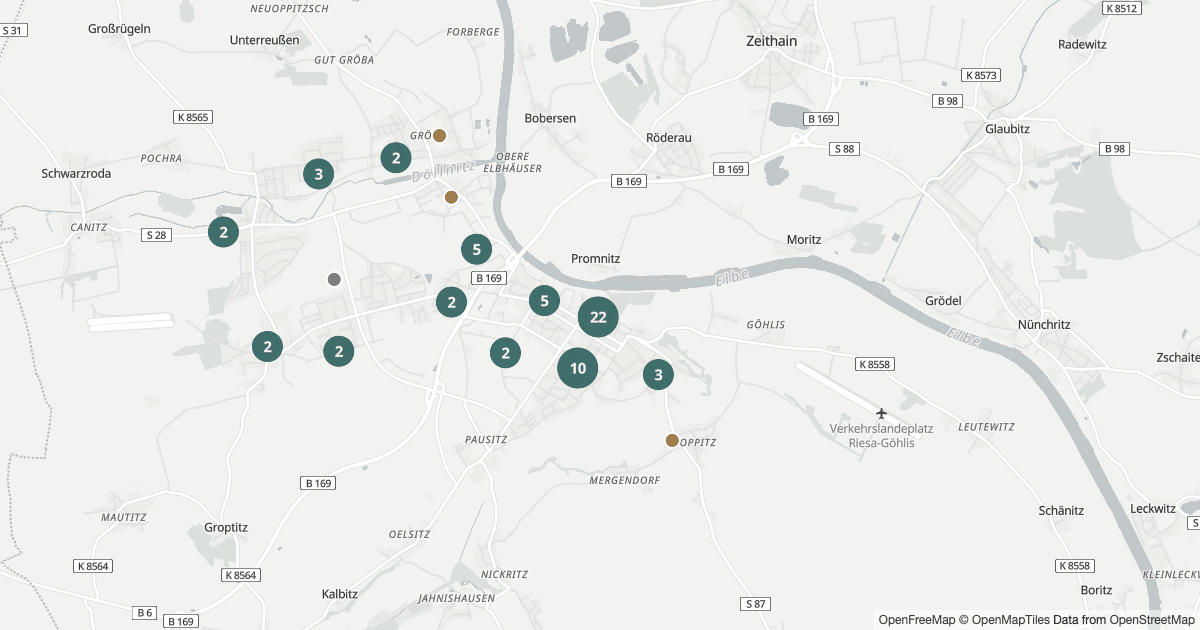
Task: Click the Zeithain town label
Action: 772,41
